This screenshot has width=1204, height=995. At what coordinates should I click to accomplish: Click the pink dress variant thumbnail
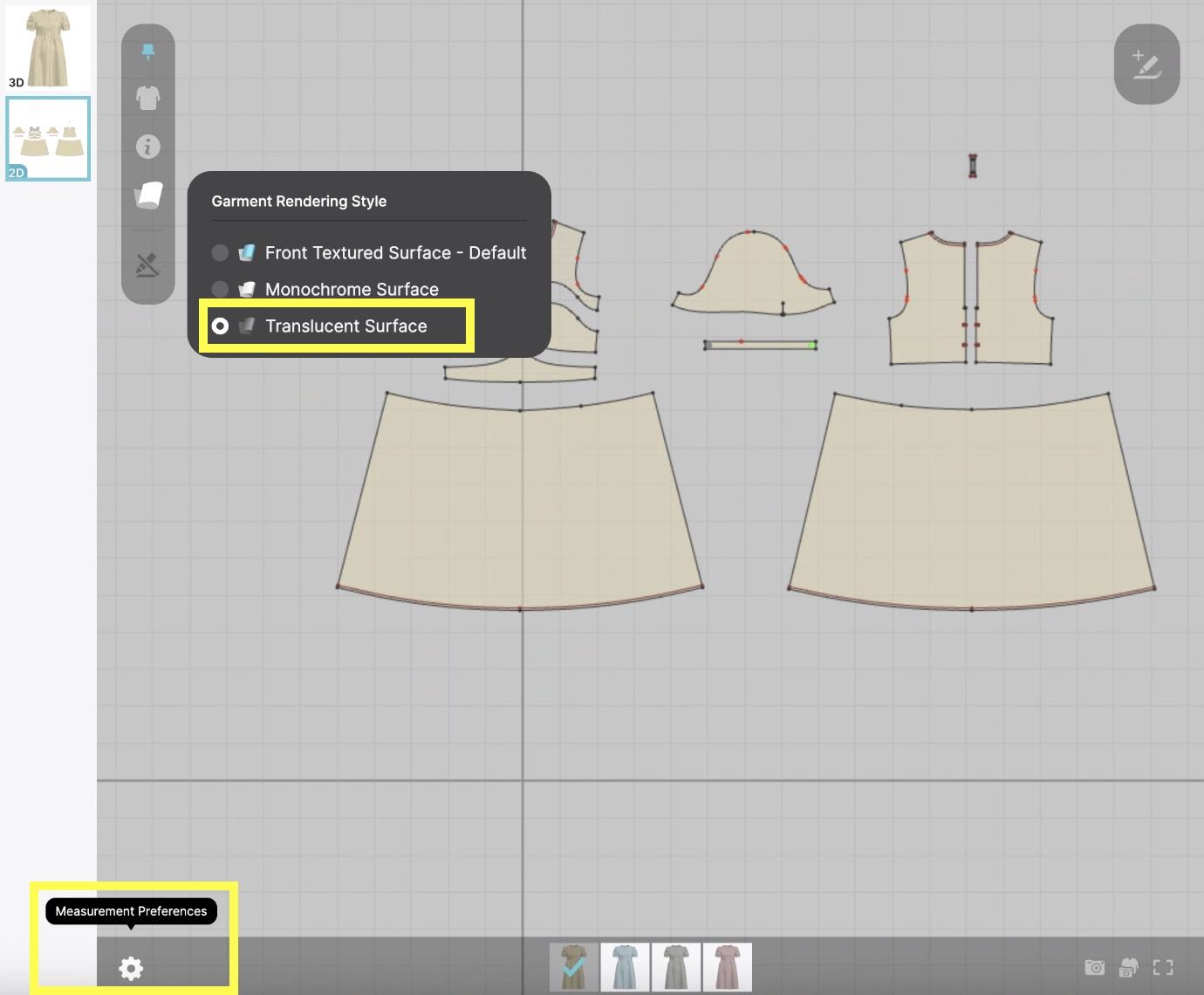[x=727, y=967]
